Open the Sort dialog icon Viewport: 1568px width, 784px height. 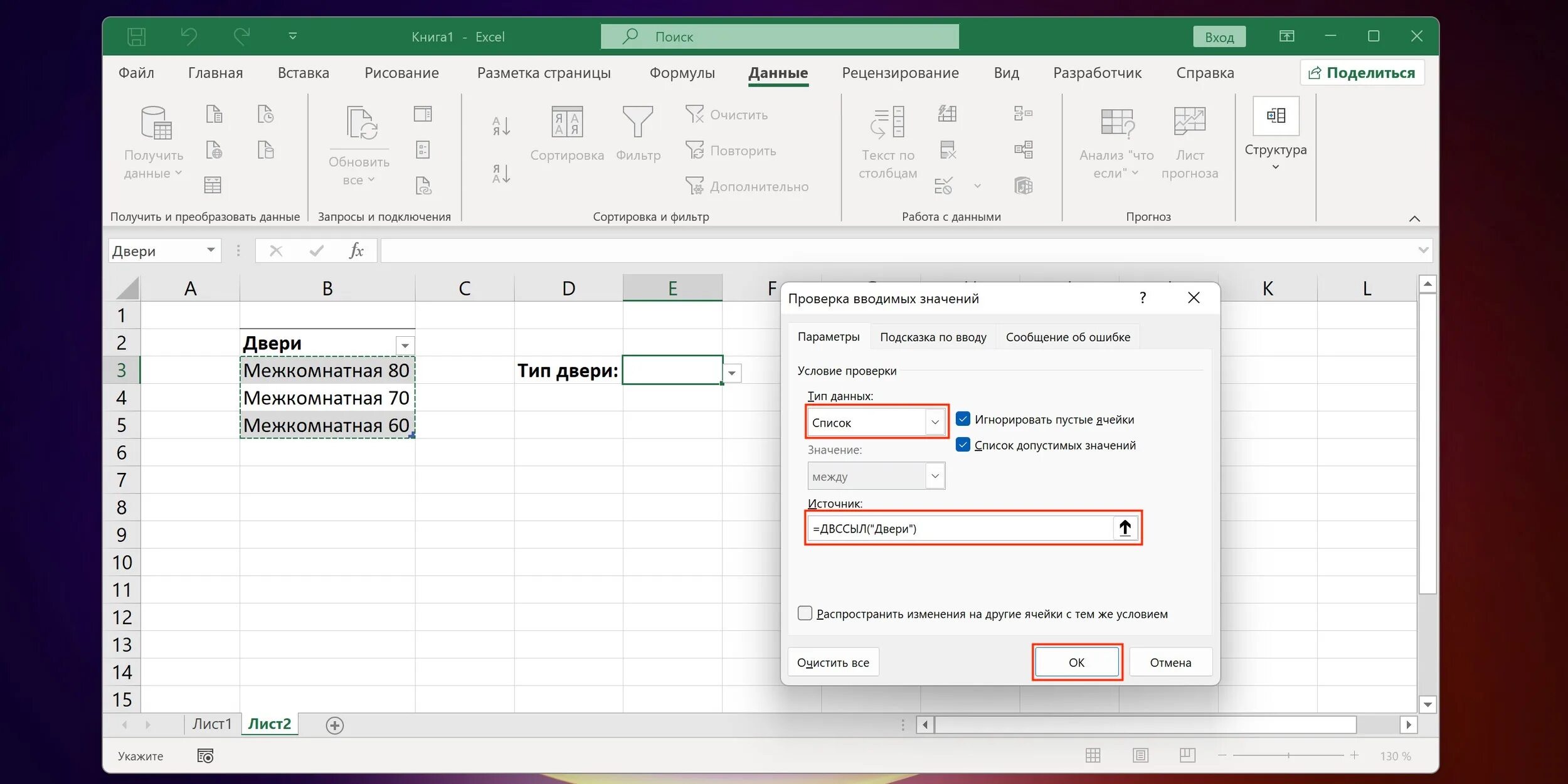tap(566, 122)
